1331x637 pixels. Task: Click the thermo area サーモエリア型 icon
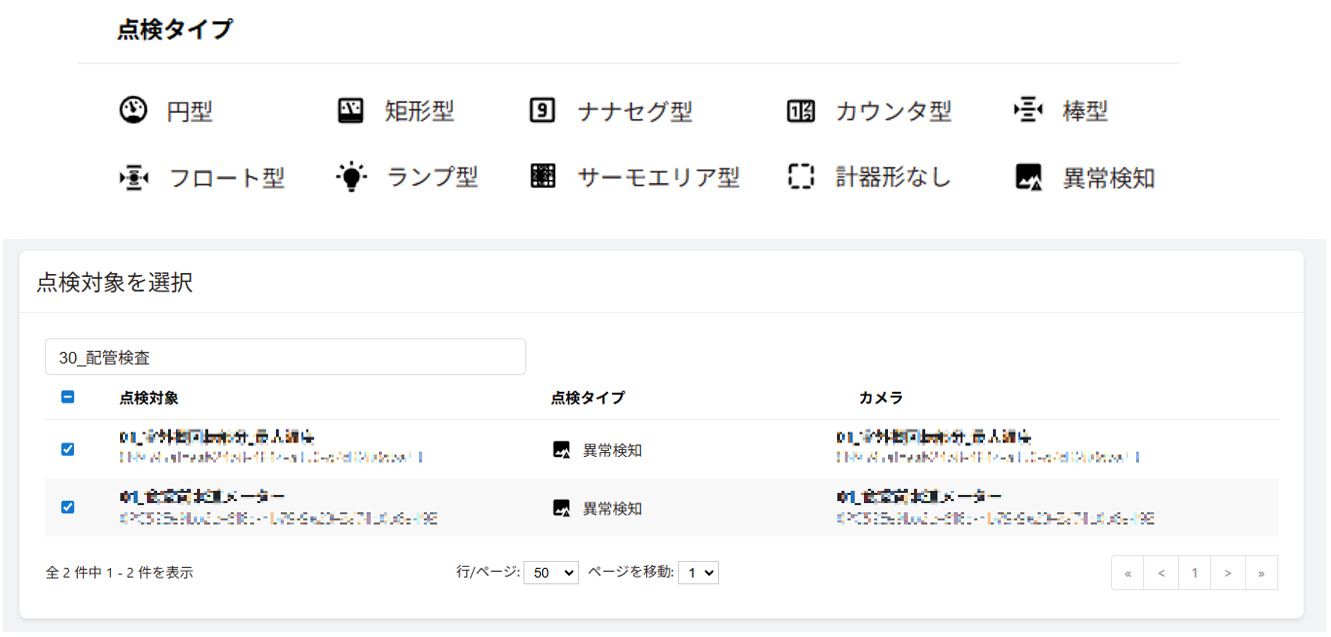pyautogui.click(x=543, y=177)
